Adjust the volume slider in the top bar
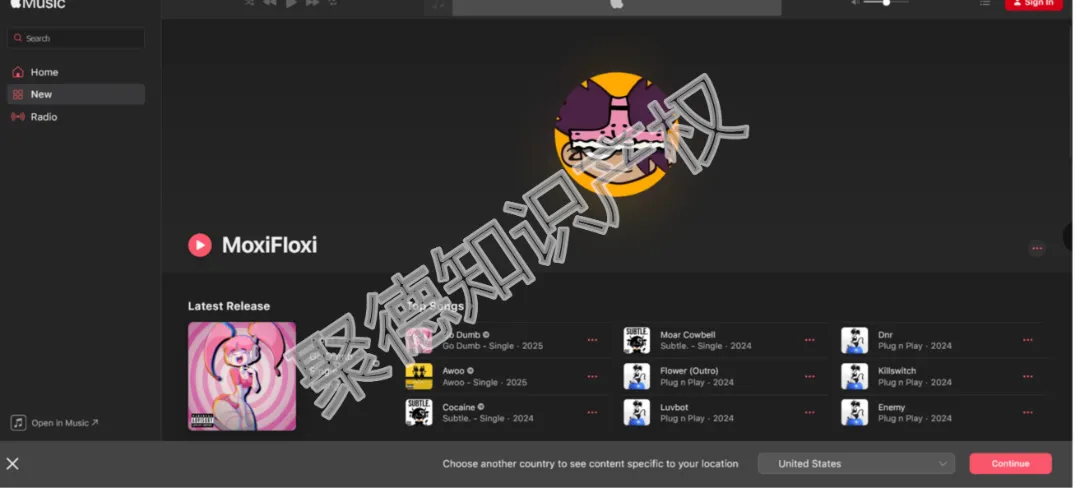1080x491 pixels. click(x=886, y=3)
